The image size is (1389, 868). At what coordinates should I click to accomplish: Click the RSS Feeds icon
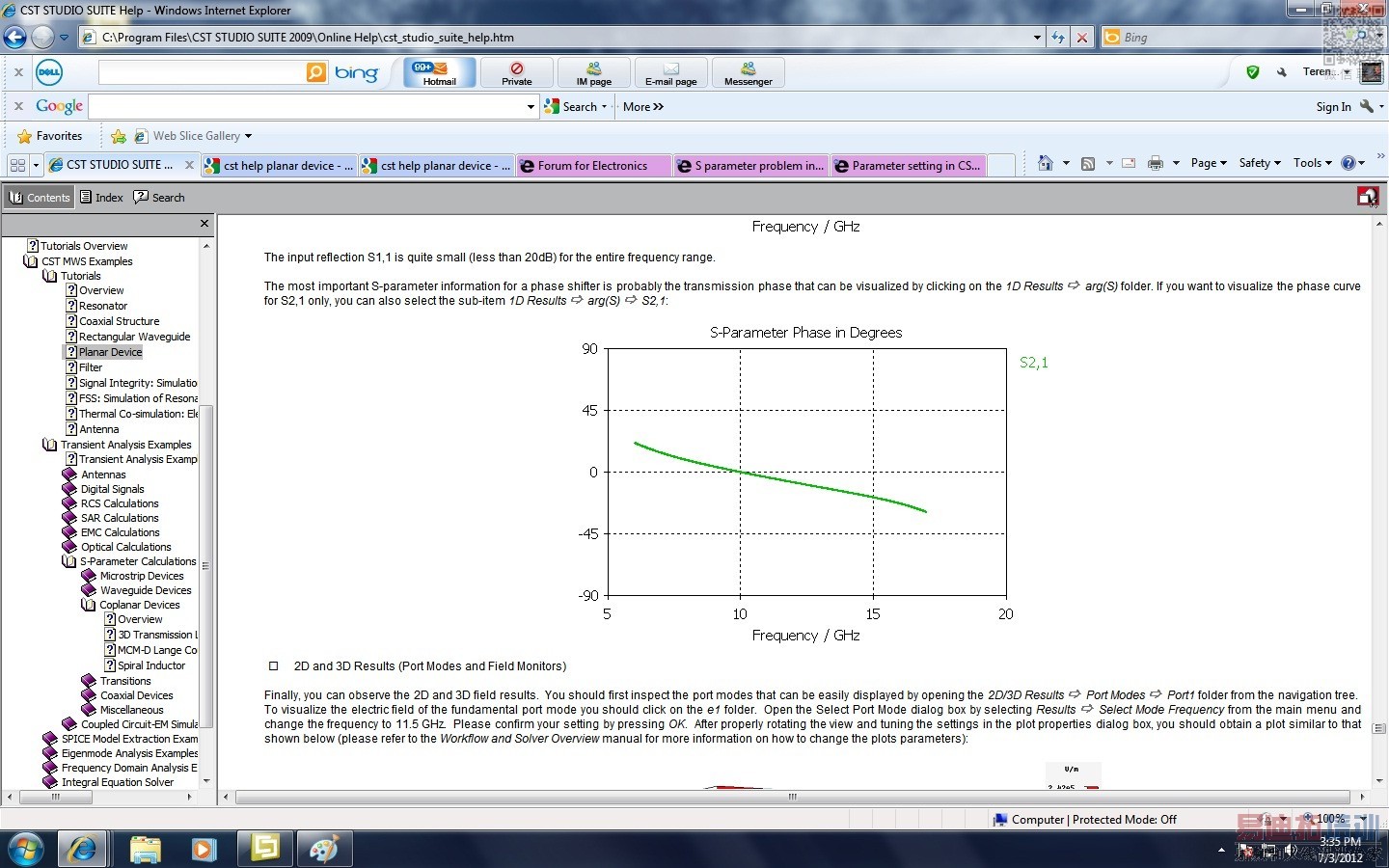click(1088, 164)
